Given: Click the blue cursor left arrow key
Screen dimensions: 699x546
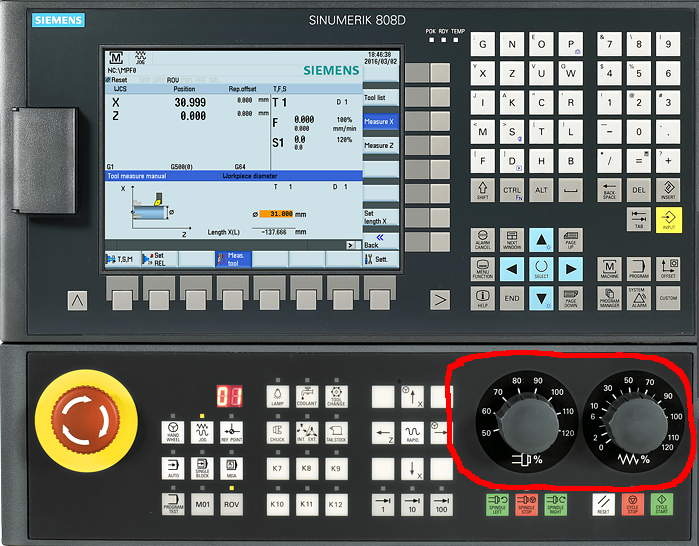Looking at the screenshot, I should pyautogui.click(x=511, y=269).
